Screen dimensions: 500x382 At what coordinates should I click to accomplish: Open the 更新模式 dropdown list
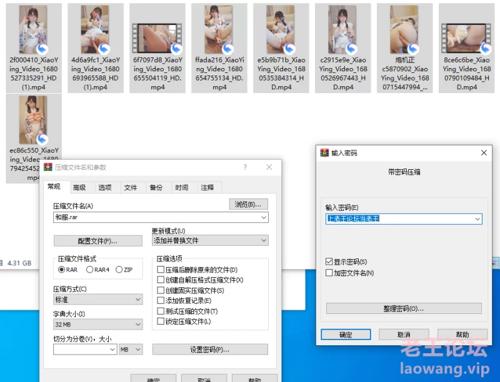pos(210,240)
